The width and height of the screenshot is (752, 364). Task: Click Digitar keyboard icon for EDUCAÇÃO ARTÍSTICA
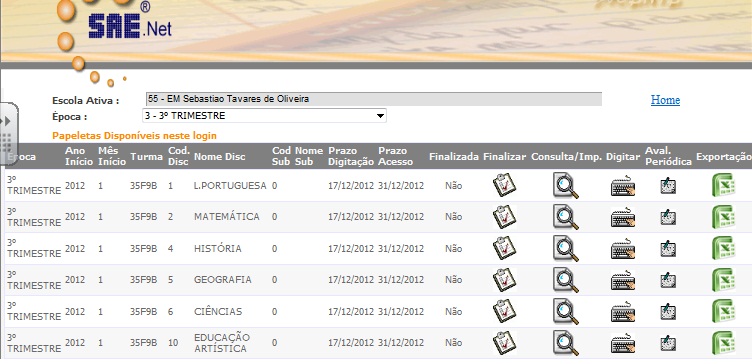[623, 343]
